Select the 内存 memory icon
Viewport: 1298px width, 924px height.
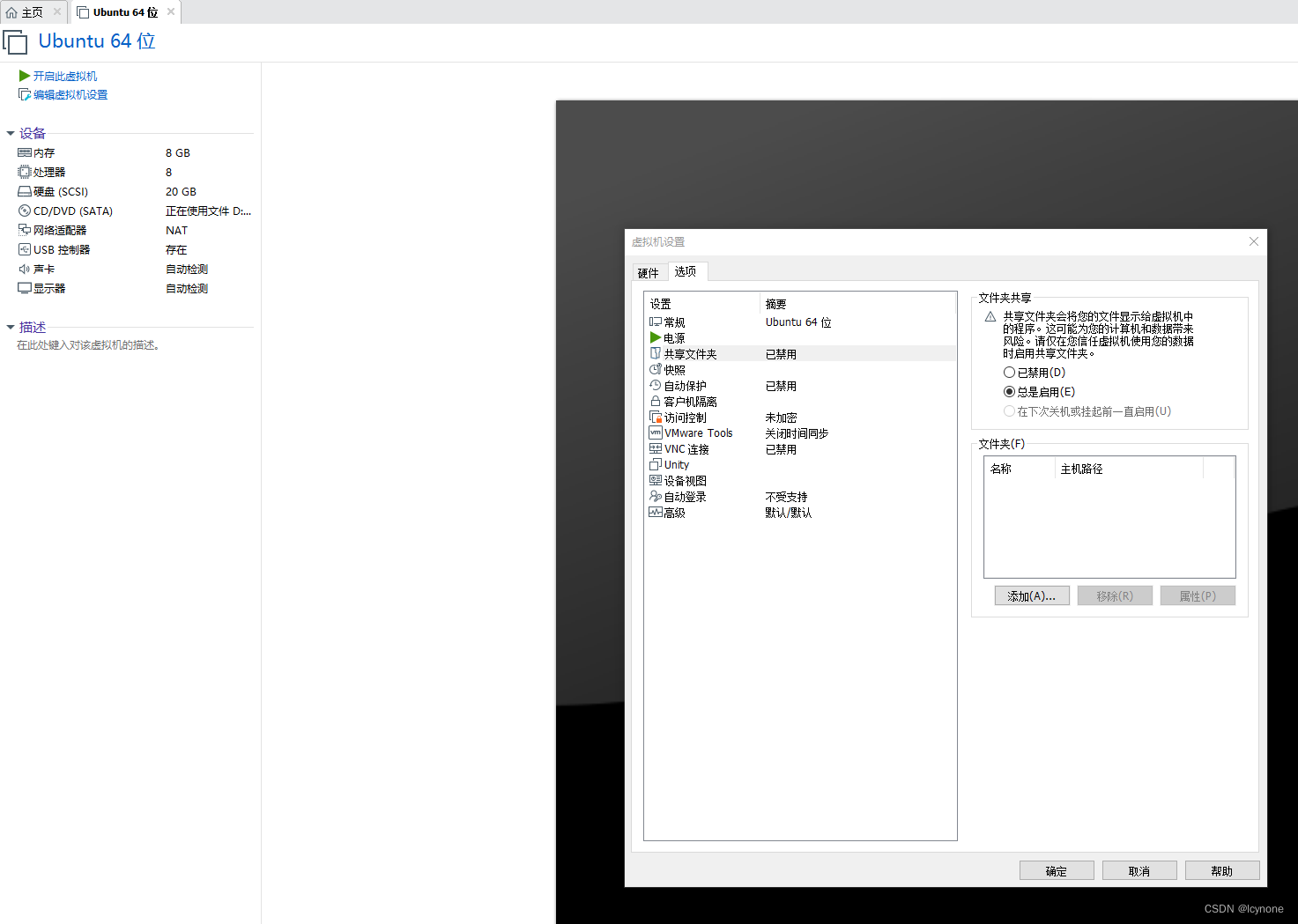pyautogui.click(x=25, y=152)
